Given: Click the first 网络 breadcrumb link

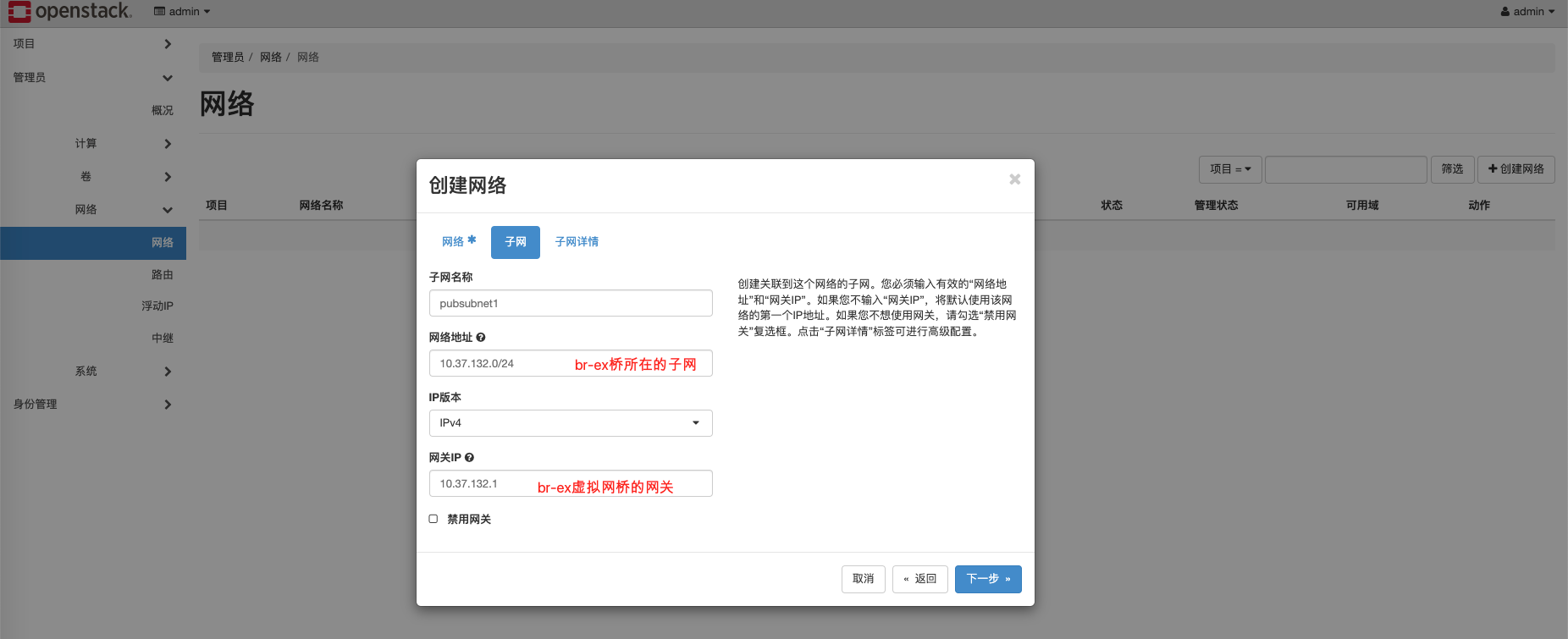Looking at the screenshot, I should 271,58.
